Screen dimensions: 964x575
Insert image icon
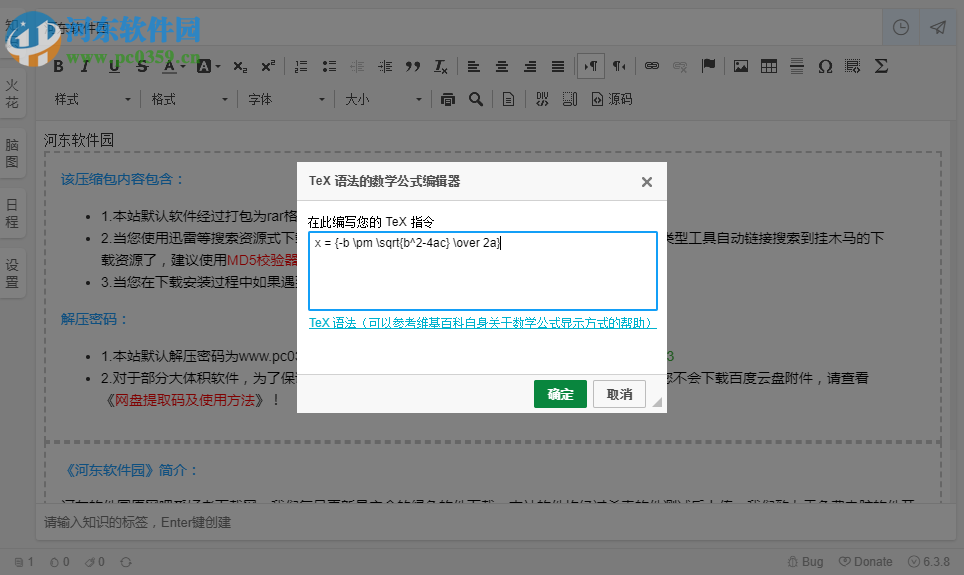coord(741,66)
